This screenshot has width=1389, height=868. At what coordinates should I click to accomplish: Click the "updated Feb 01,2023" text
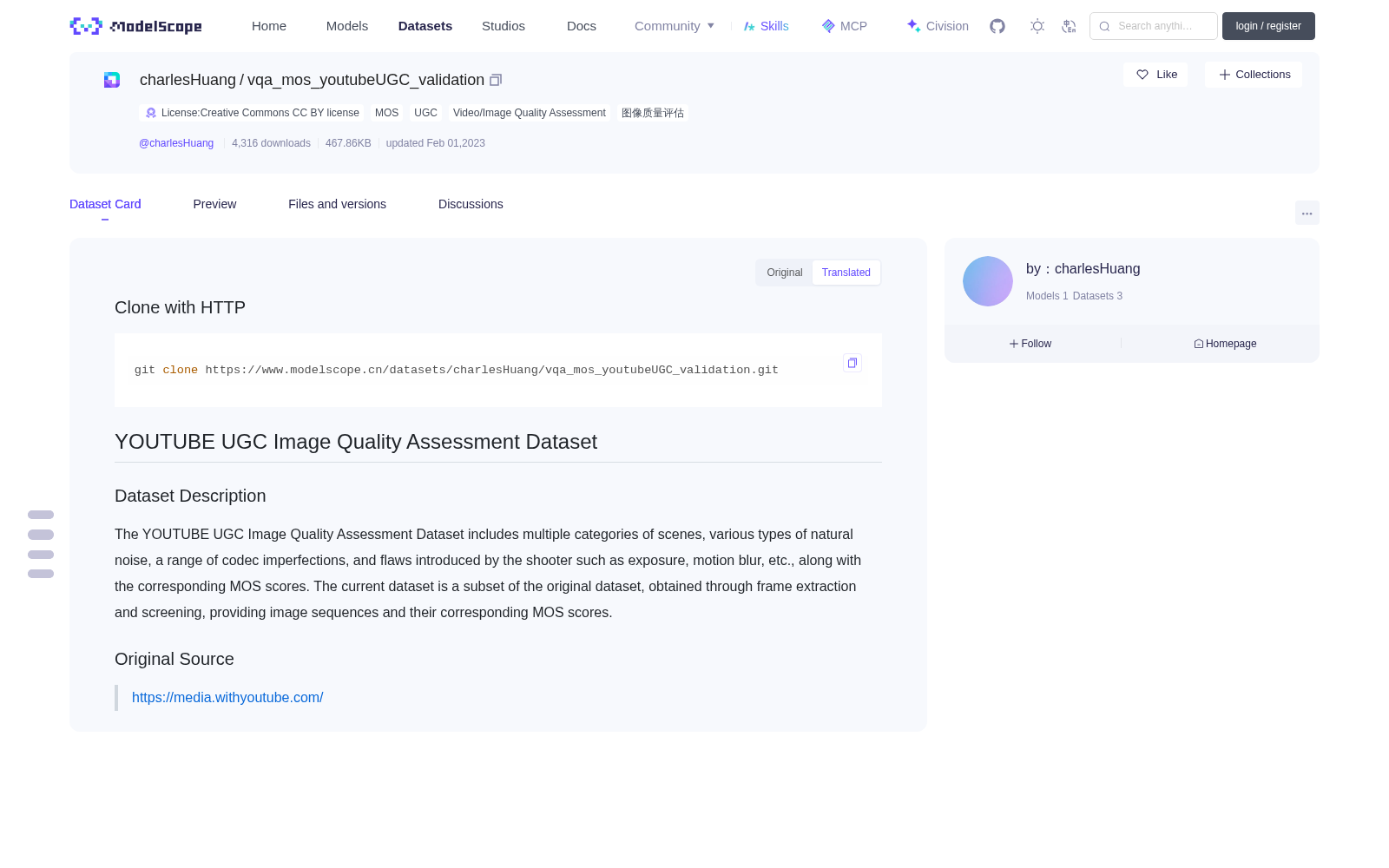click(436, 143)
